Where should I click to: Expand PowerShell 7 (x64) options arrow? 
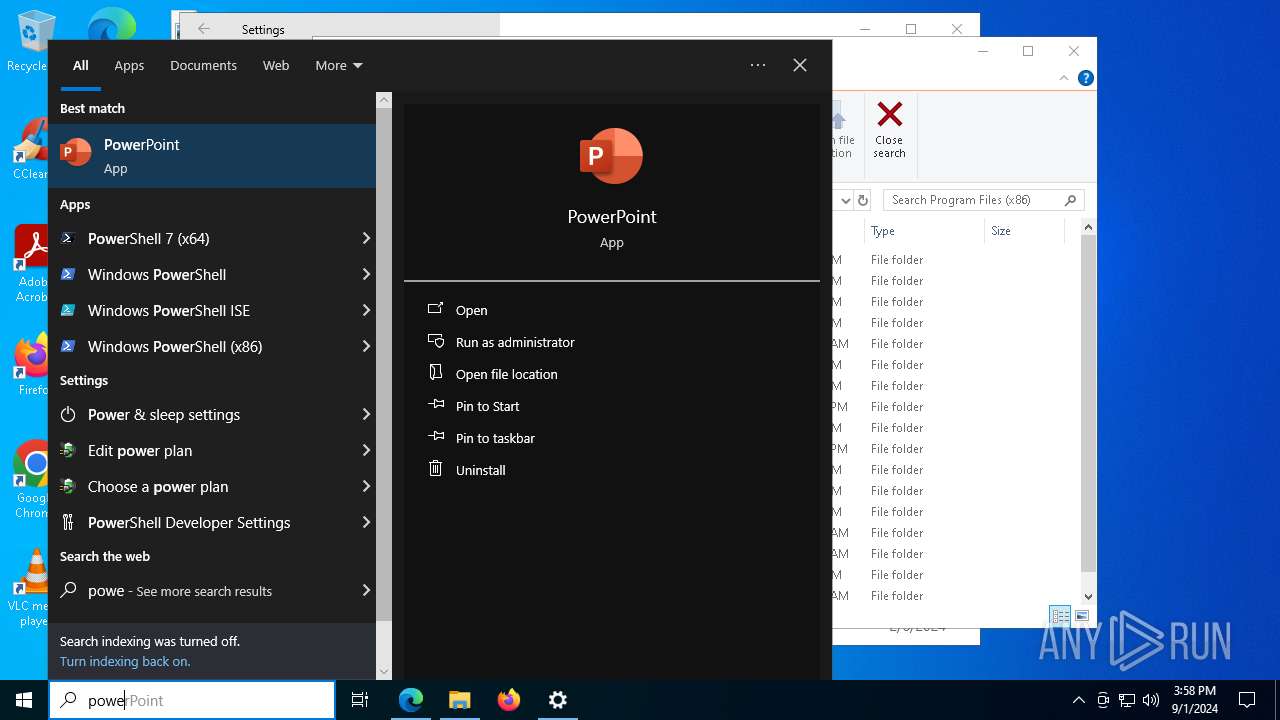(366, 238)
